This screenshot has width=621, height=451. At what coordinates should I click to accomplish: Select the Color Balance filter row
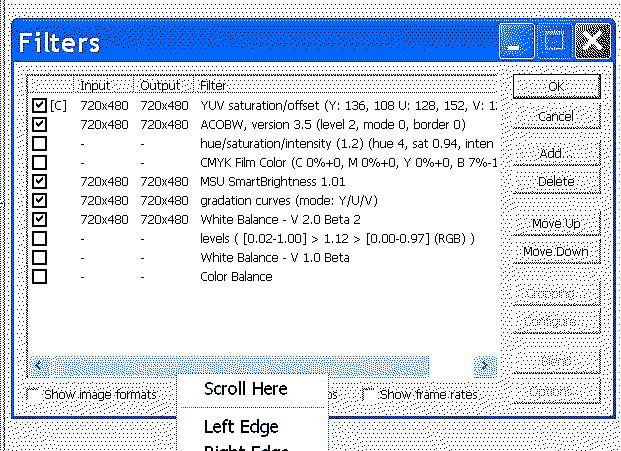coord(263,276)
